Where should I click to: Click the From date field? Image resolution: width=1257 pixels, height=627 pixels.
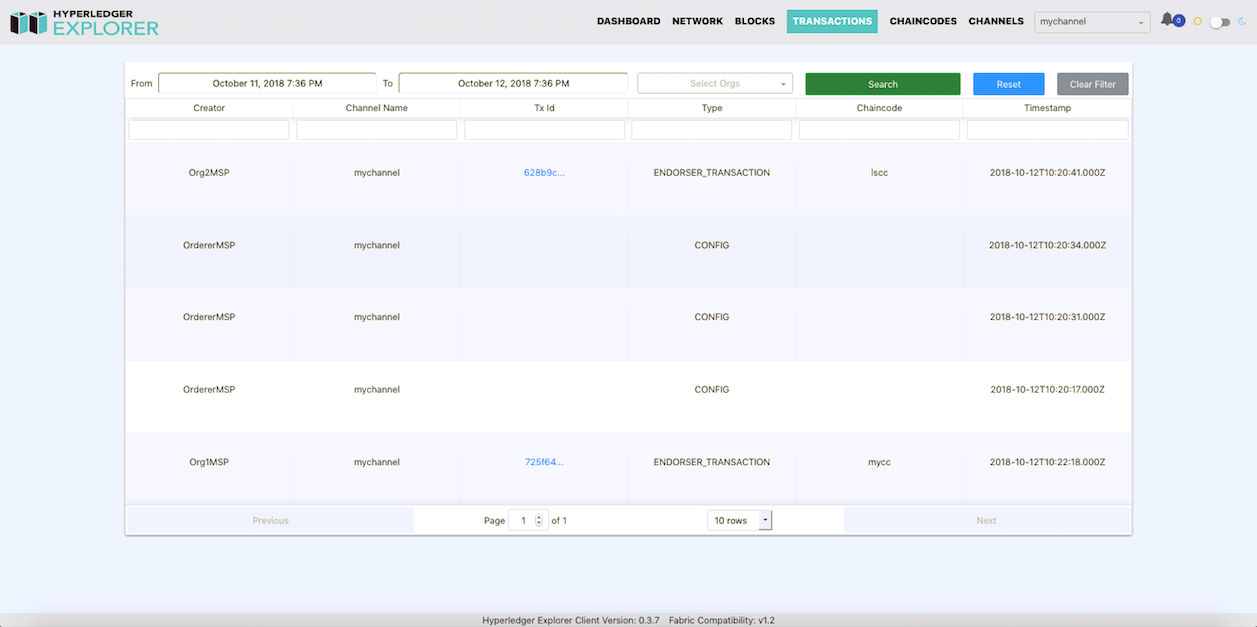pos(267,83)
